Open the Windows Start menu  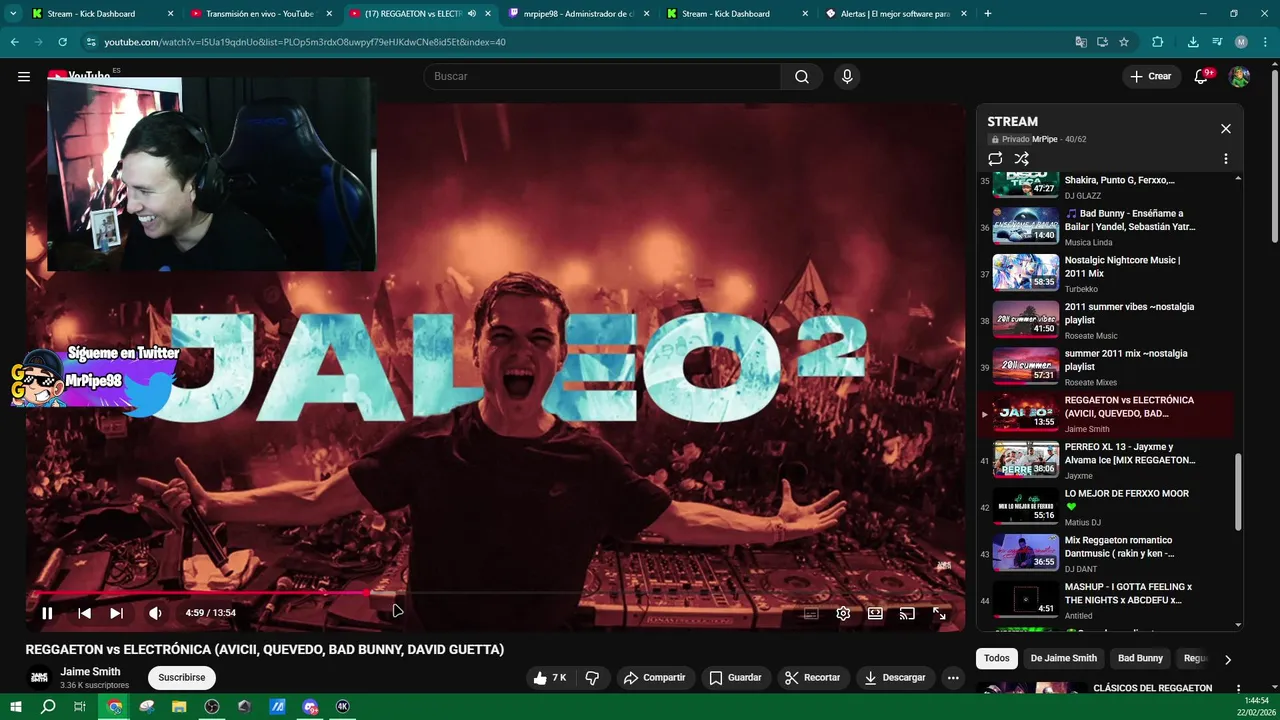(x=16, y=706)
